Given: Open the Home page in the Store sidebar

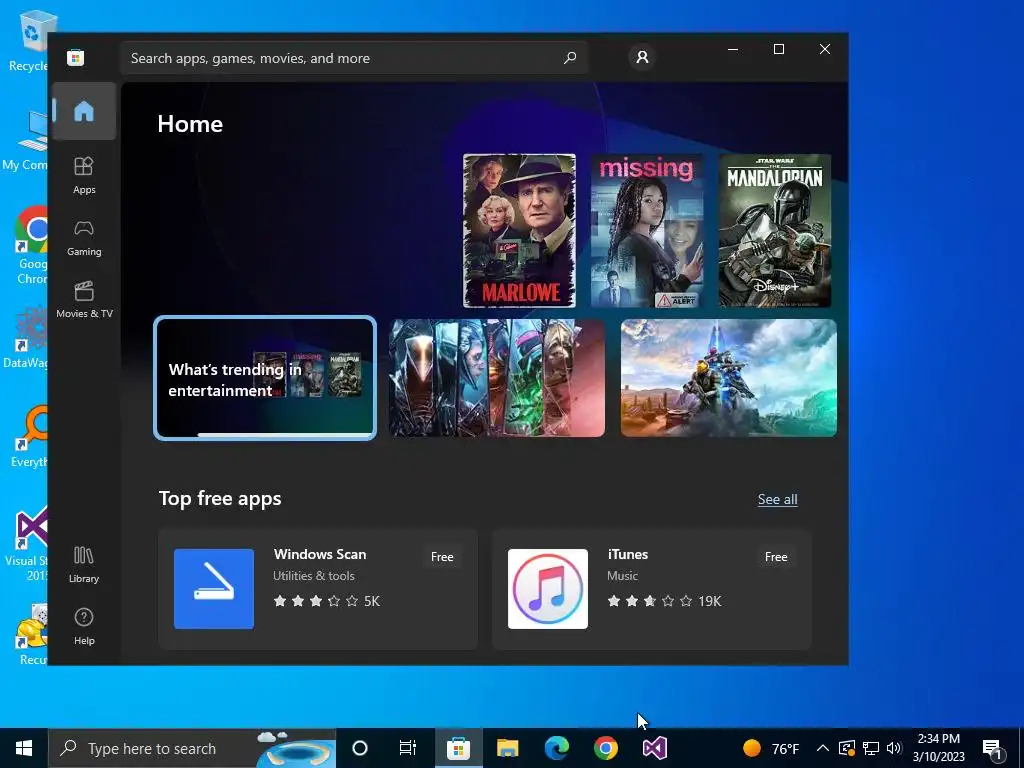Looking at the screenshot, I should 84,111.
